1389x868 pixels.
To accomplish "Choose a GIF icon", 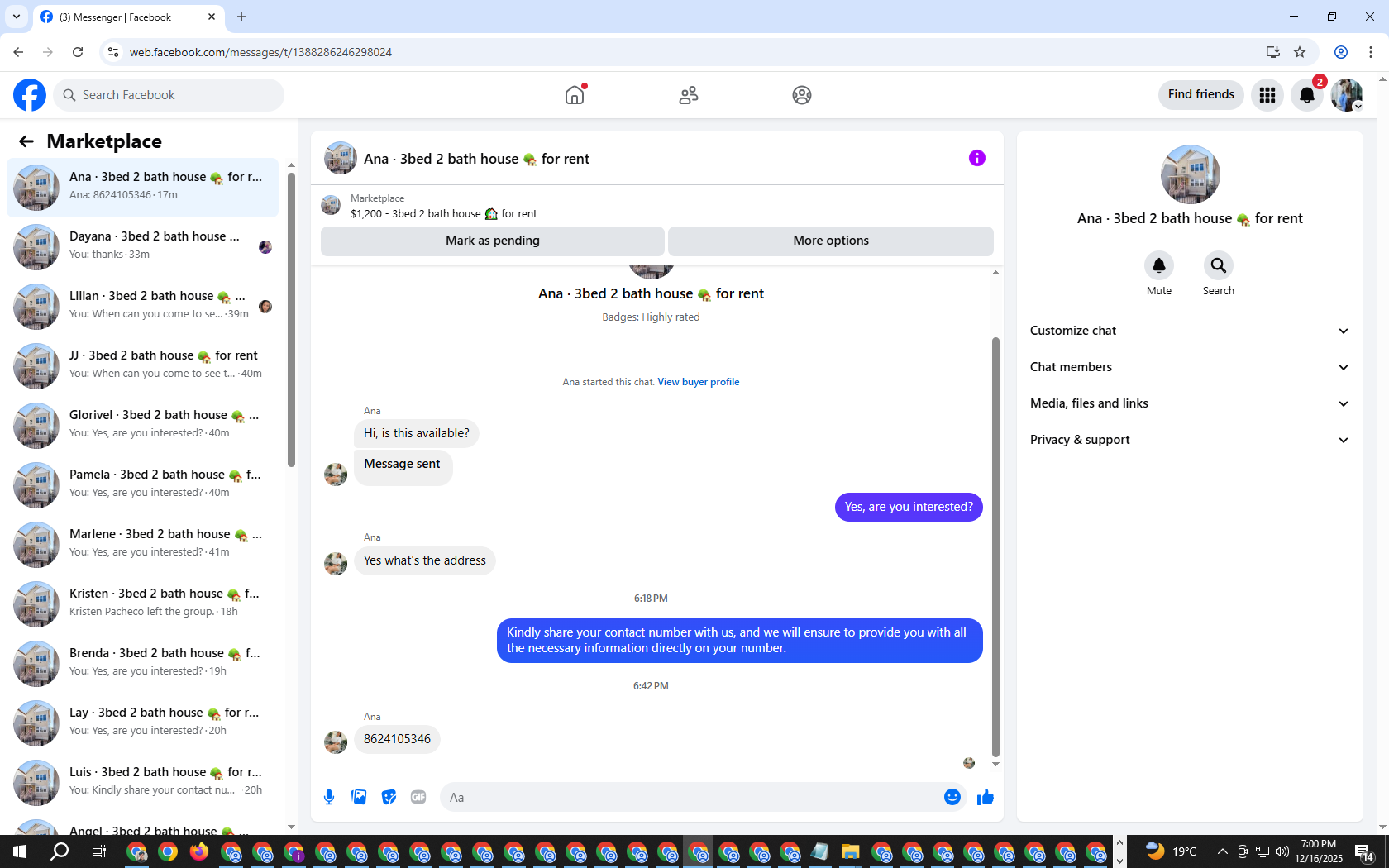I will (x=418, y=797).
